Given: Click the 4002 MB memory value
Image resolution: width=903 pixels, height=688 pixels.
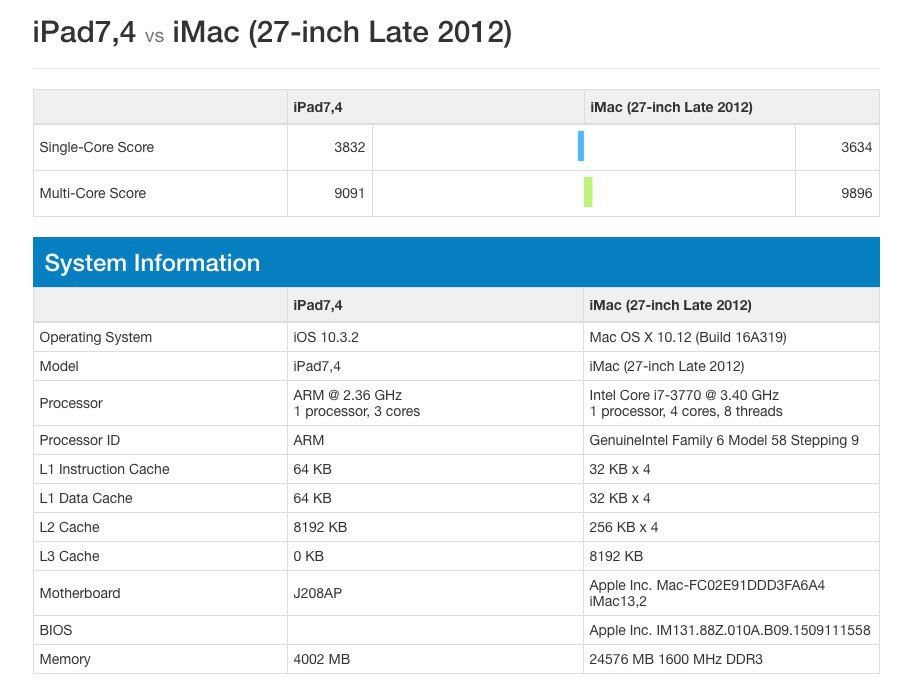Looking at the screenshot, I should tap(321, 659).
